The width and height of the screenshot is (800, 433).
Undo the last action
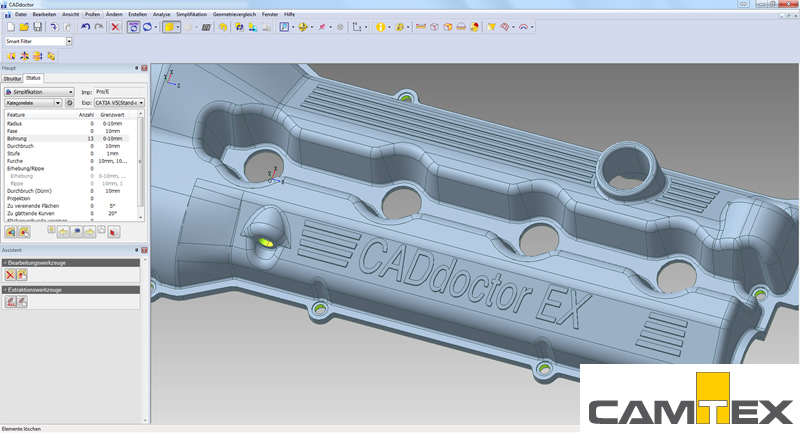click(x=85, y=27)
